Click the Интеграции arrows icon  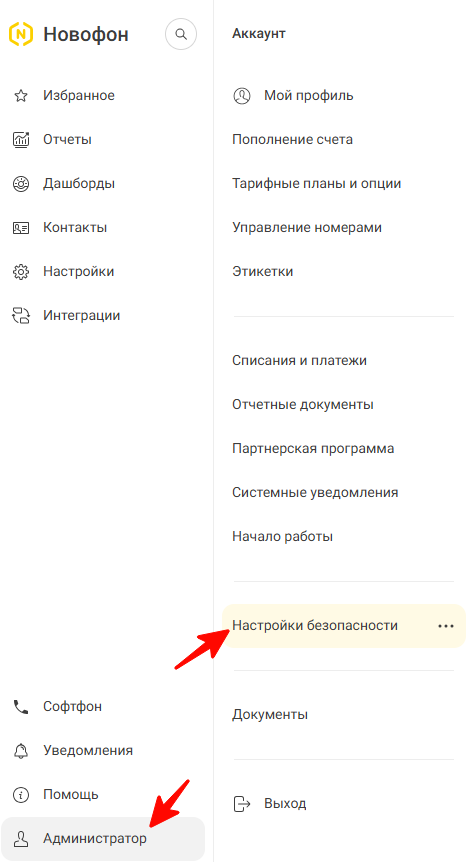21,316
